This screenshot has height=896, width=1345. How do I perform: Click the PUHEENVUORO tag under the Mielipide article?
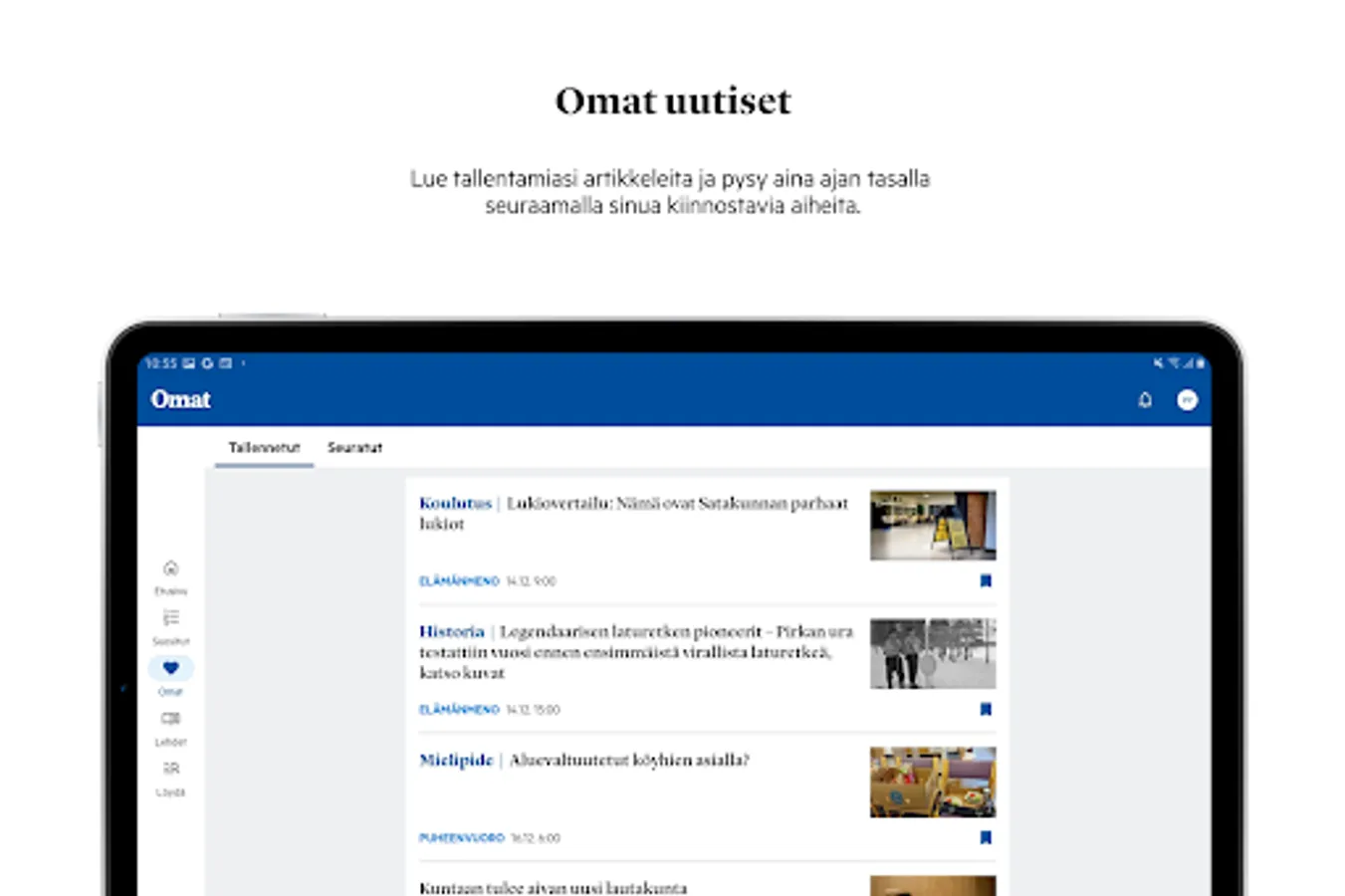(x=463, y=837)
